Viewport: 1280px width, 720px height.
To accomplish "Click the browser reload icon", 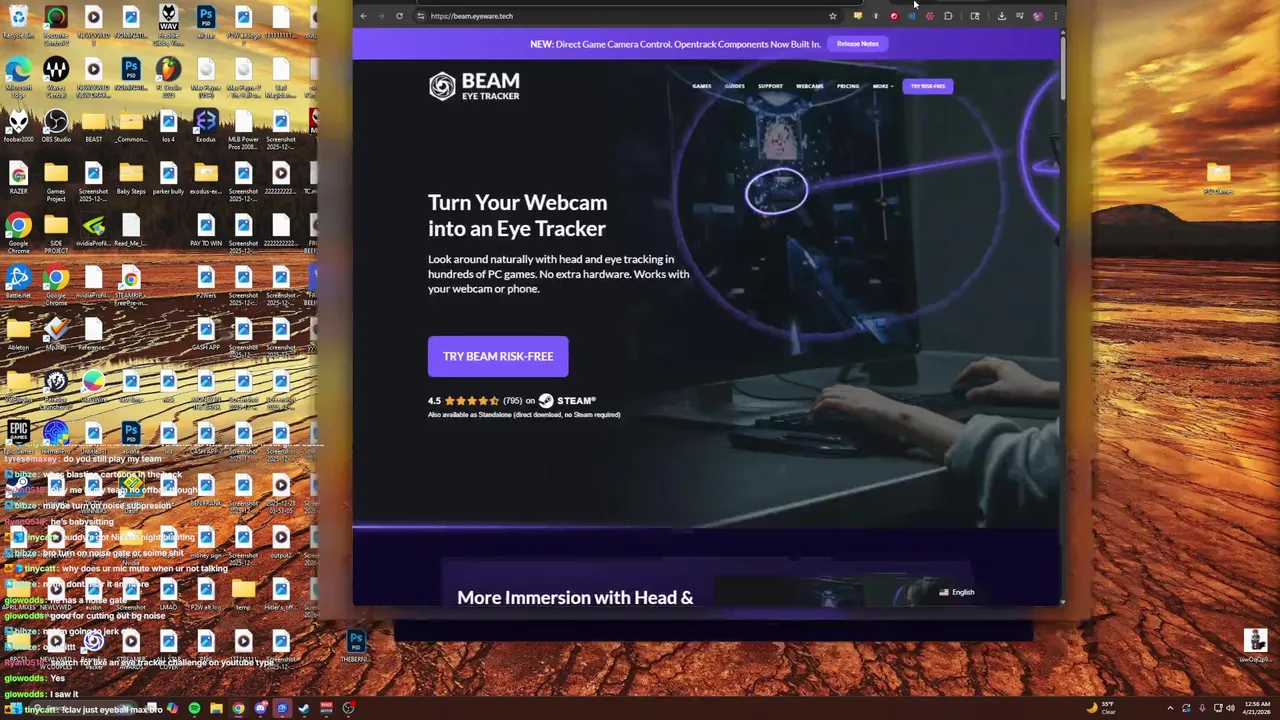I will [399, 16].
